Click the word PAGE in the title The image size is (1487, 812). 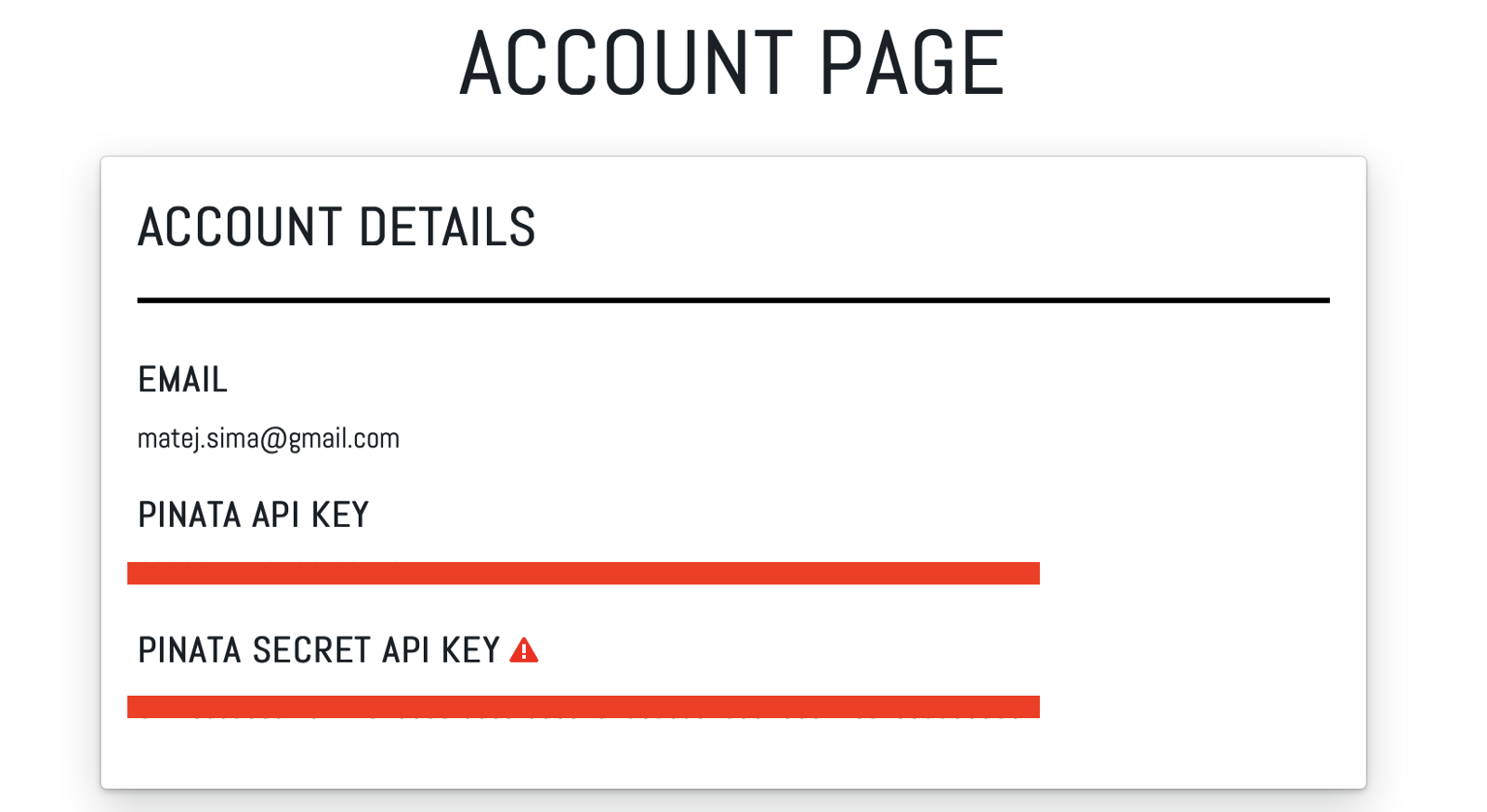coord(912,63)
